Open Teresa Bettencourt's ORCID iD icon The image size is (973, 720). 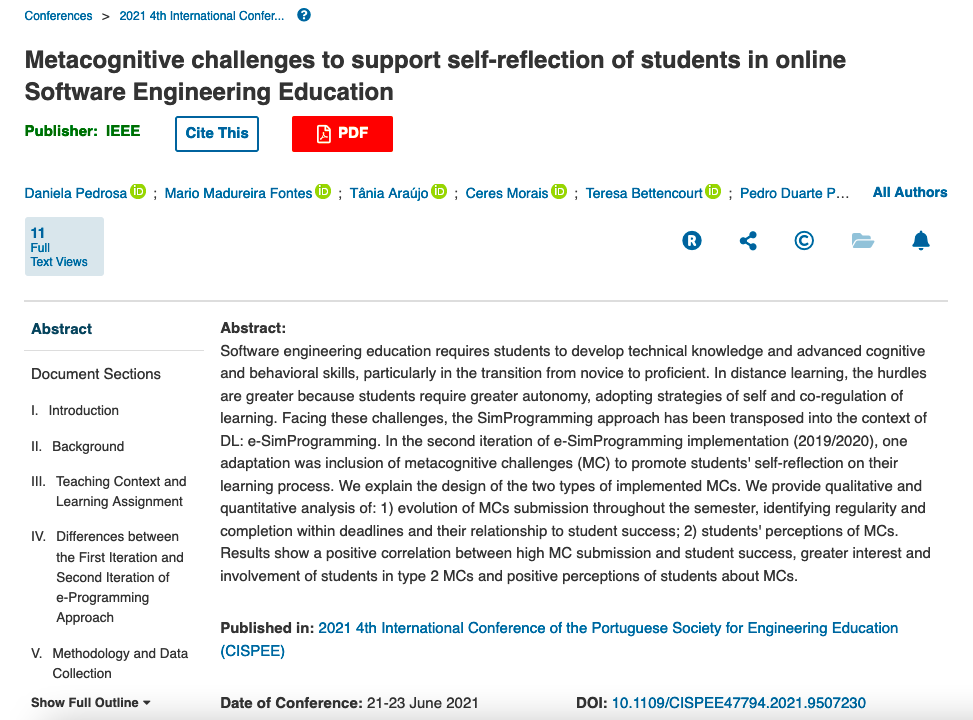pos(713,192)
